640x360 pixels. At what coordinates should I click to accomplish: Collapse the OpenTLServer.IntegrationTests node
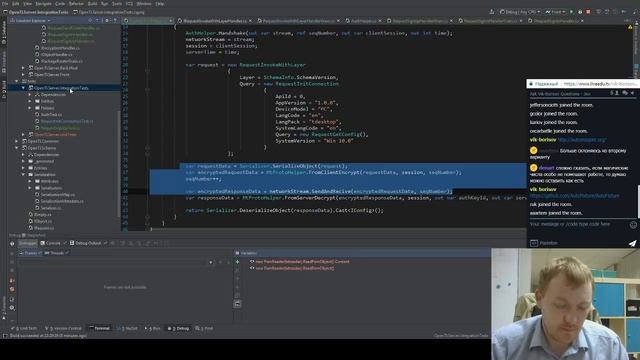tap(23, 88)
